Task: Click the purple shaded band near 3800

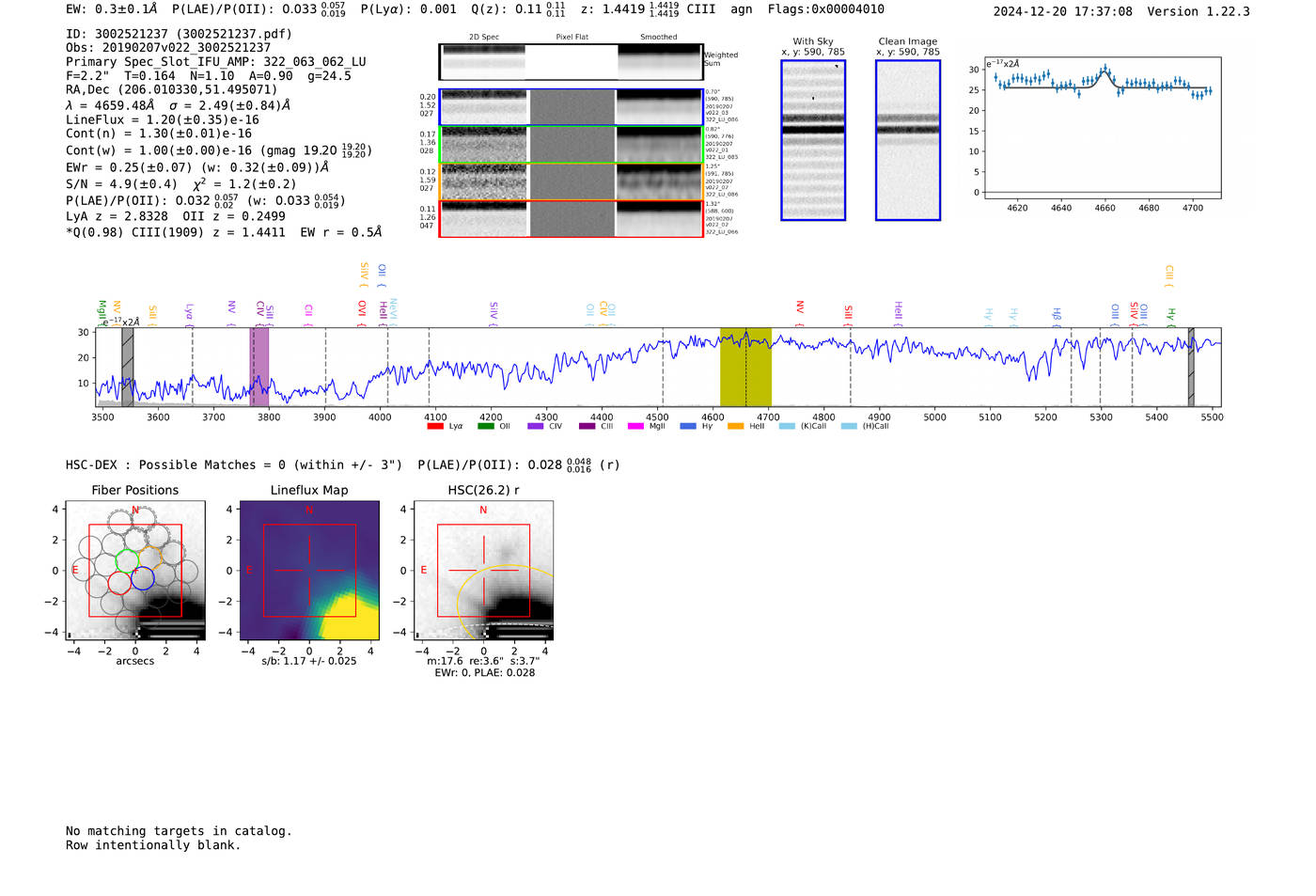Action: tap(259, 367)
